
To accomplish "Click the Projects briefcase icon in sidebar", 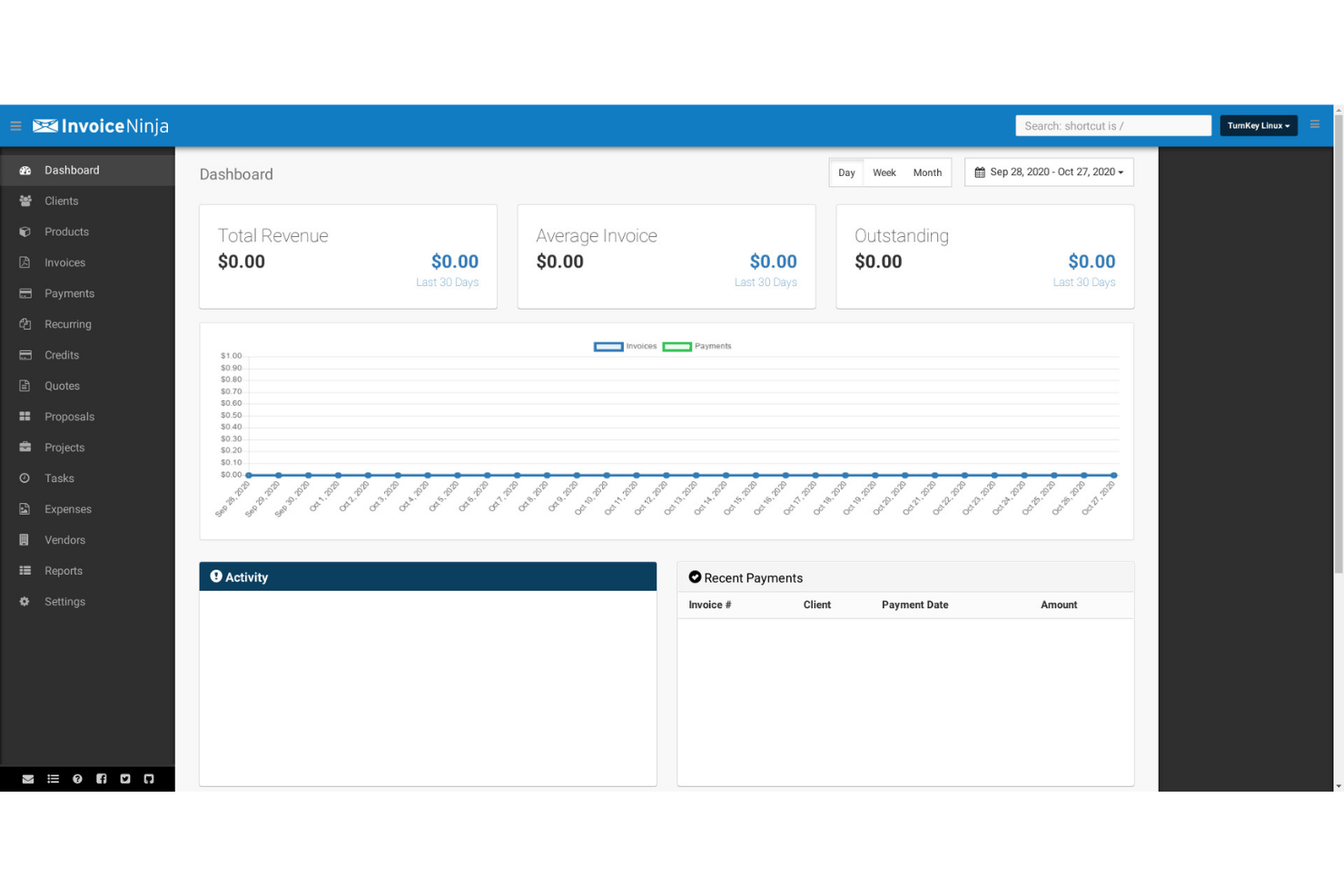I will 25,448.
